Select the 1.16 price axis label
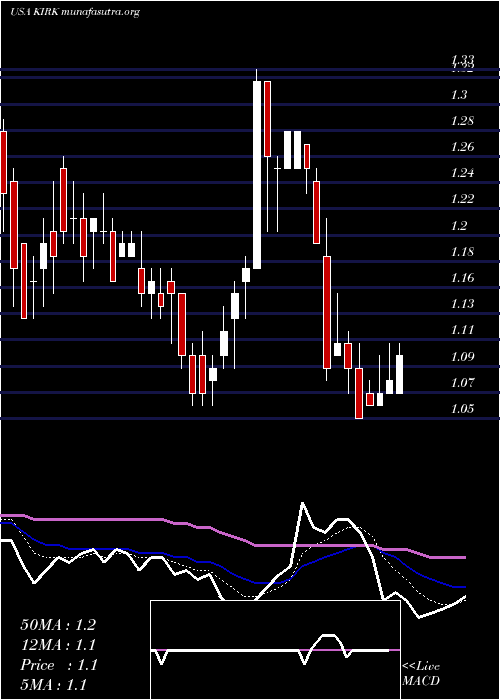Image resolution: width=500 pixels, height=700 pixels. pyautogui.click(x=462, y=278)
